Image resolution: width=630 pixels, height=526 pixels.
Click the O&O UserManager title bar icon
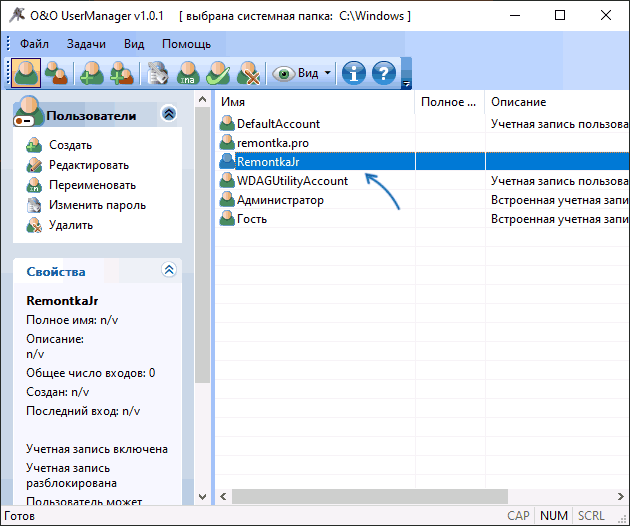tap(17, 15)
